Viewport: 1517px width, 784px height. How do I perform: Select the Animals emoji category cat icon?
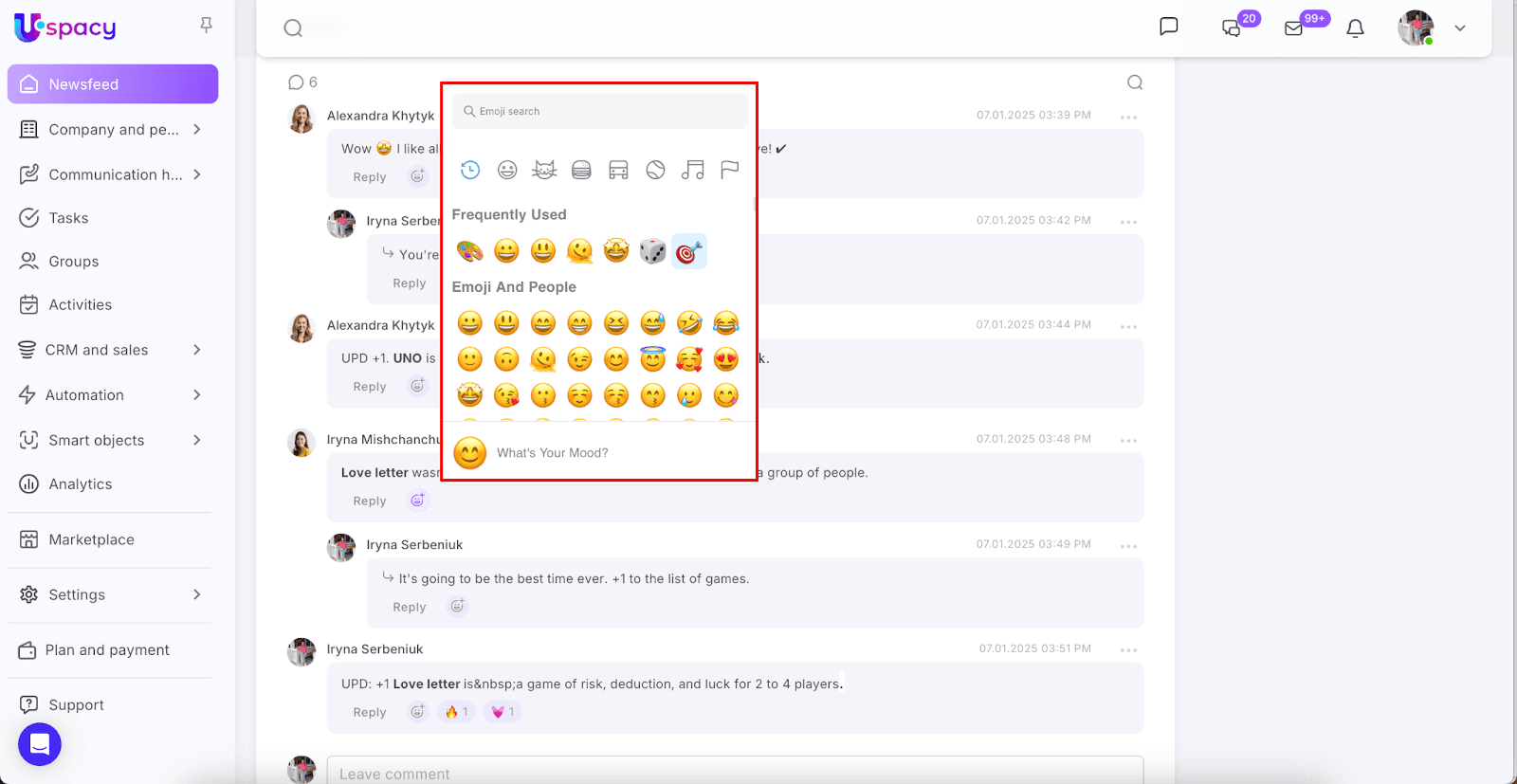(x=544, y=170)
